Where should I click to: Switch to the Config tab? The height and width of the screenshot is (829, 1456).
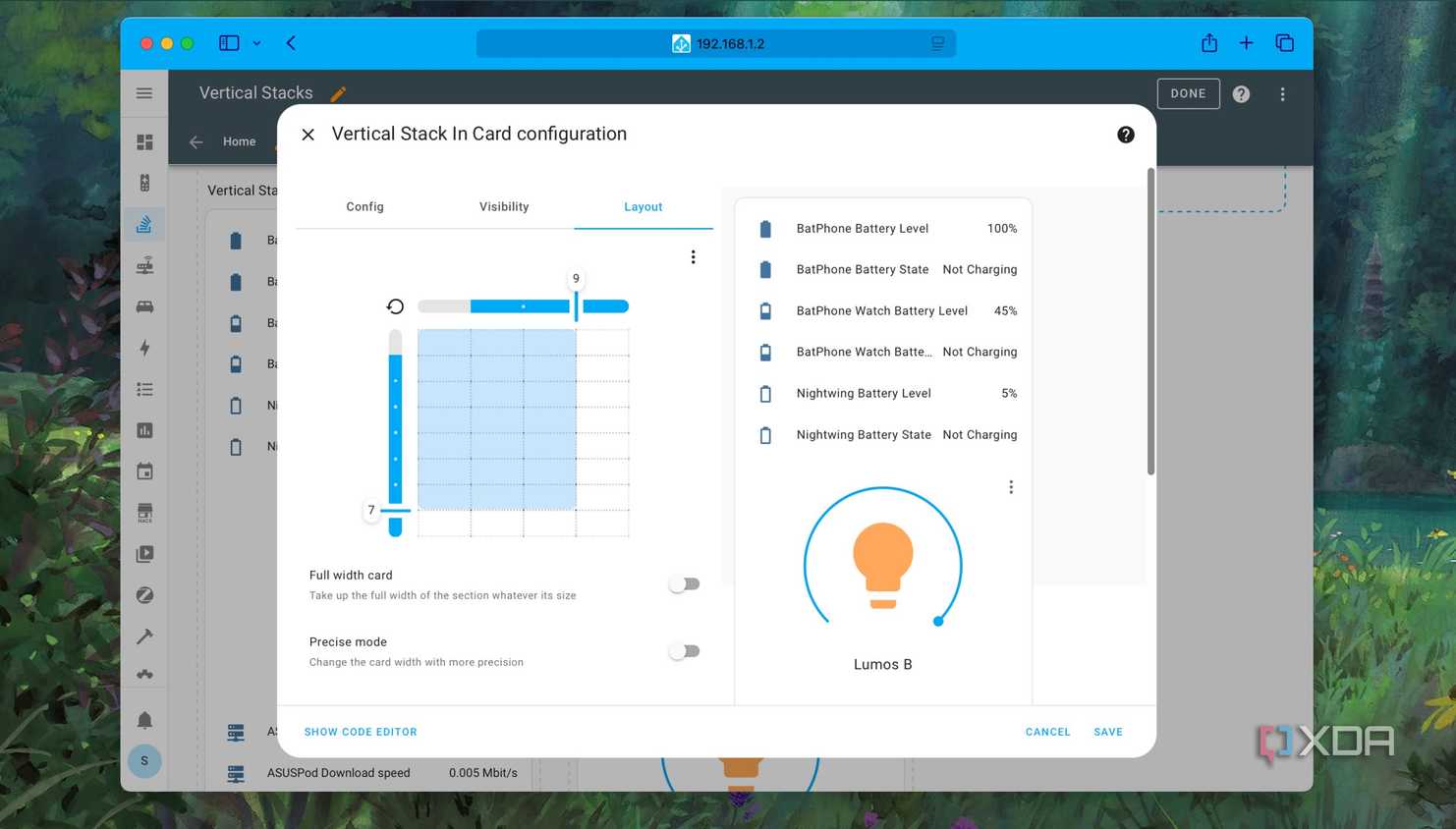(x=364, y=206)
